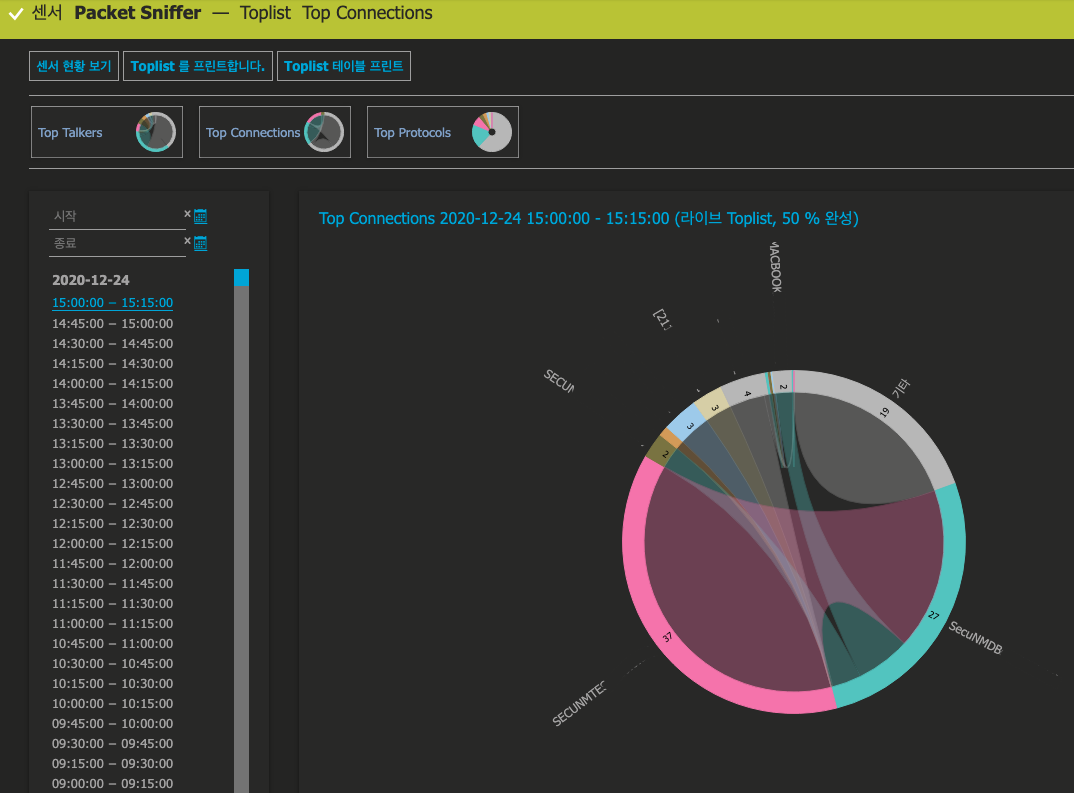Select period 09:30:00 – 09:45:00
Screen dimensions: 1074x793
[x=112, y=743]
